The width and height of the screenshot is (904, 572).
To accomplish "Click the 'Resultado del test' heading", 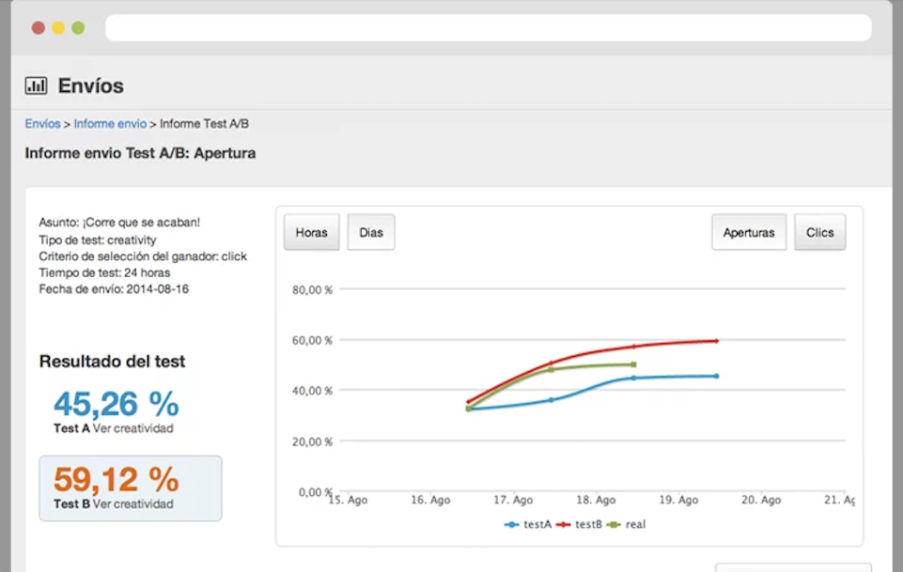I will pyautogui.click(x=112, y=362).
